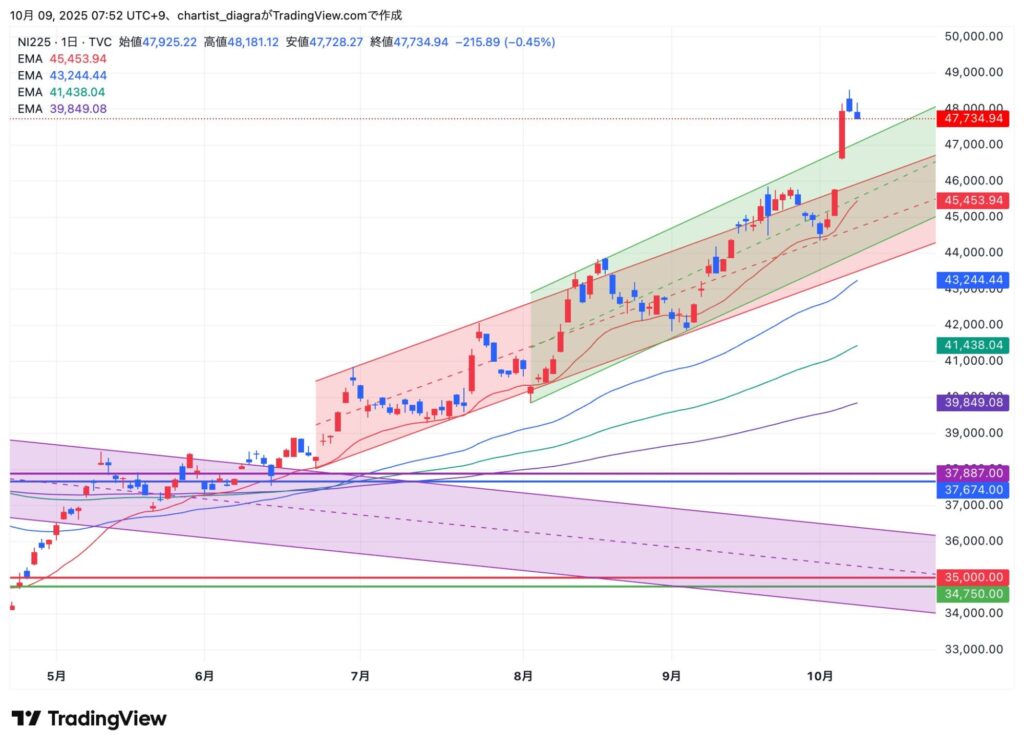Click the 5月 label on time axis
The width and height of the screenshot is (1024, 748).
point(57,676)
